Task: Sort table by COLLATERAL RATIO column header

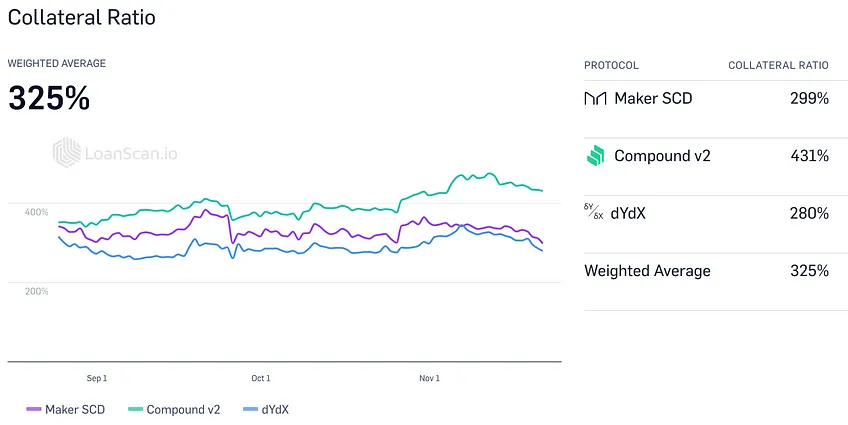Action: [x=778, y=65]
